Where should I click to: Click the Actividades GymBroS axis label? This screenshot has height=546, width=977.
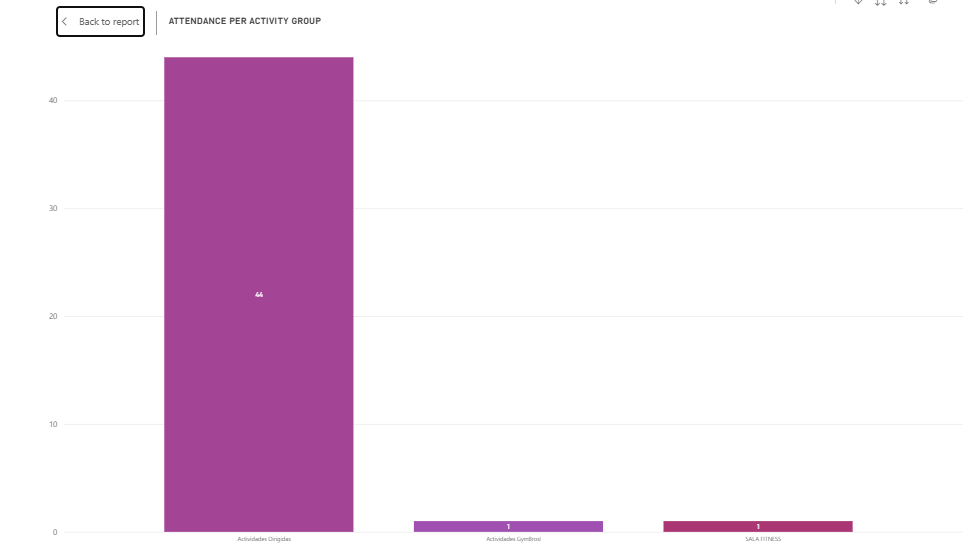(x=513, y=539)
